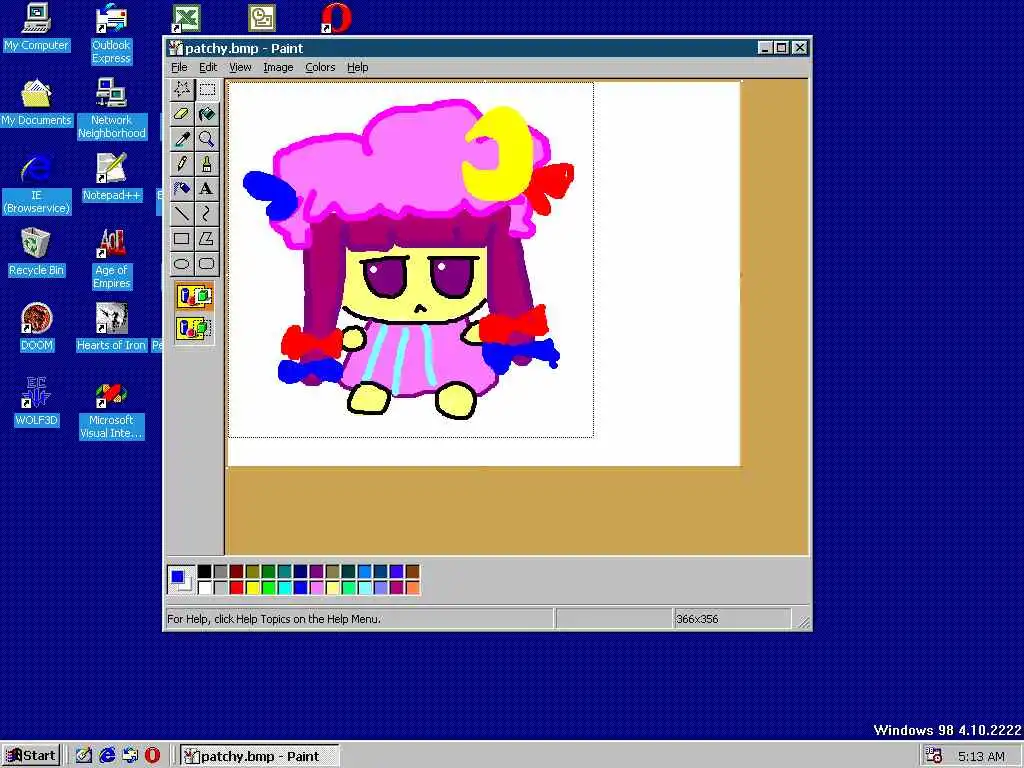Enable opaque selection drawing option

(x=194, y=296)
